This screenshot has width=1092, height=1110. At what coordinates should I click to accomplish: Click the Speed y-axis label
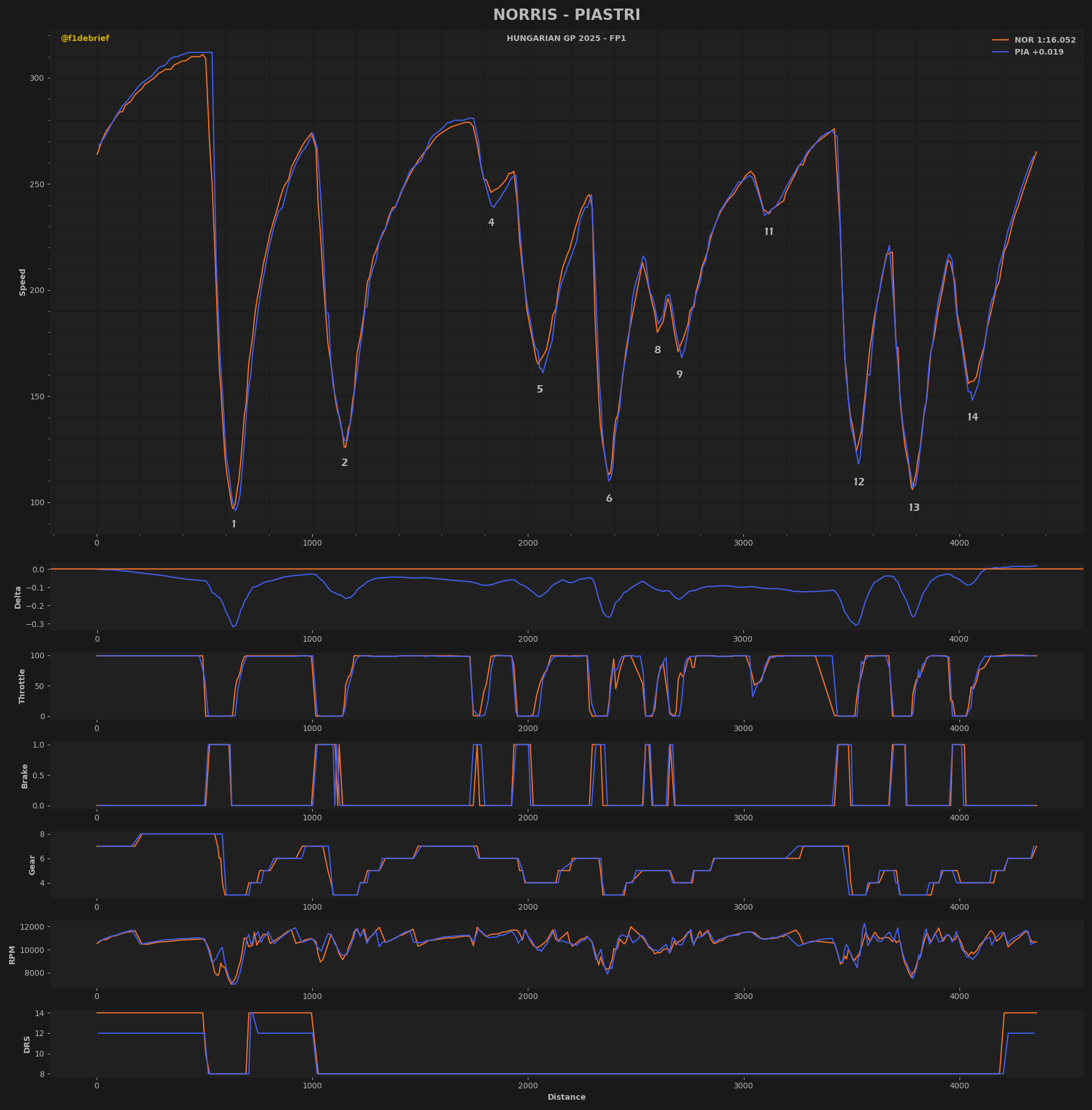coord(22,282)
